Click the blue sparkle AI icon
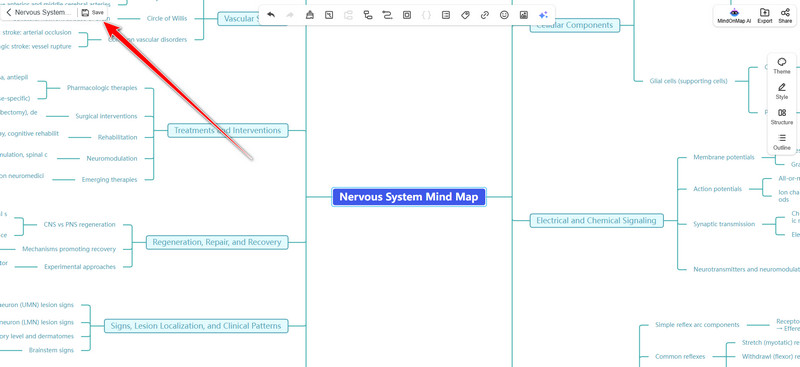 pos(543,15)
